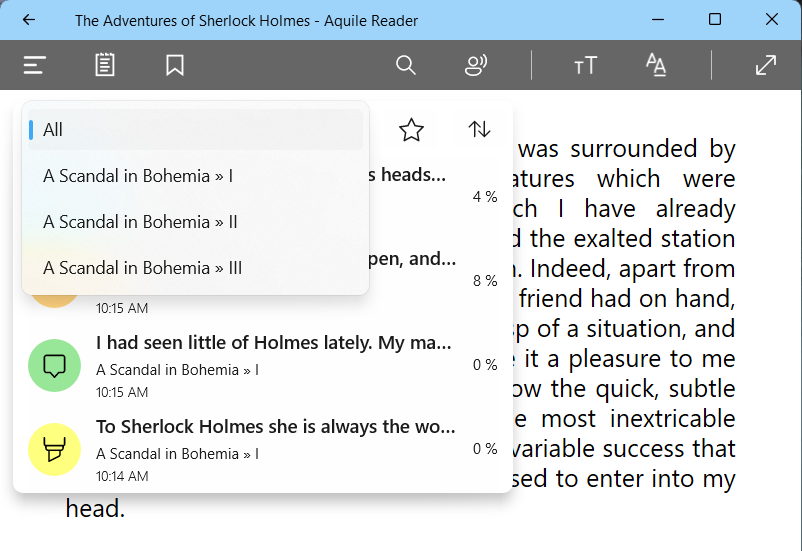This screenshot has width=802, height=551.
Task: Open the annotations notes panel icon
Action: click(x=105, y=65)
